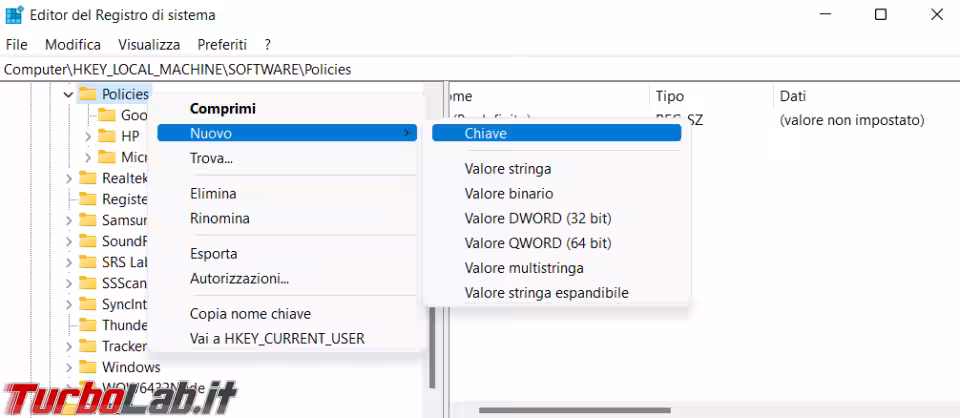
Task: Select the SRS Labs folder icon
Action: coord(88,262)
